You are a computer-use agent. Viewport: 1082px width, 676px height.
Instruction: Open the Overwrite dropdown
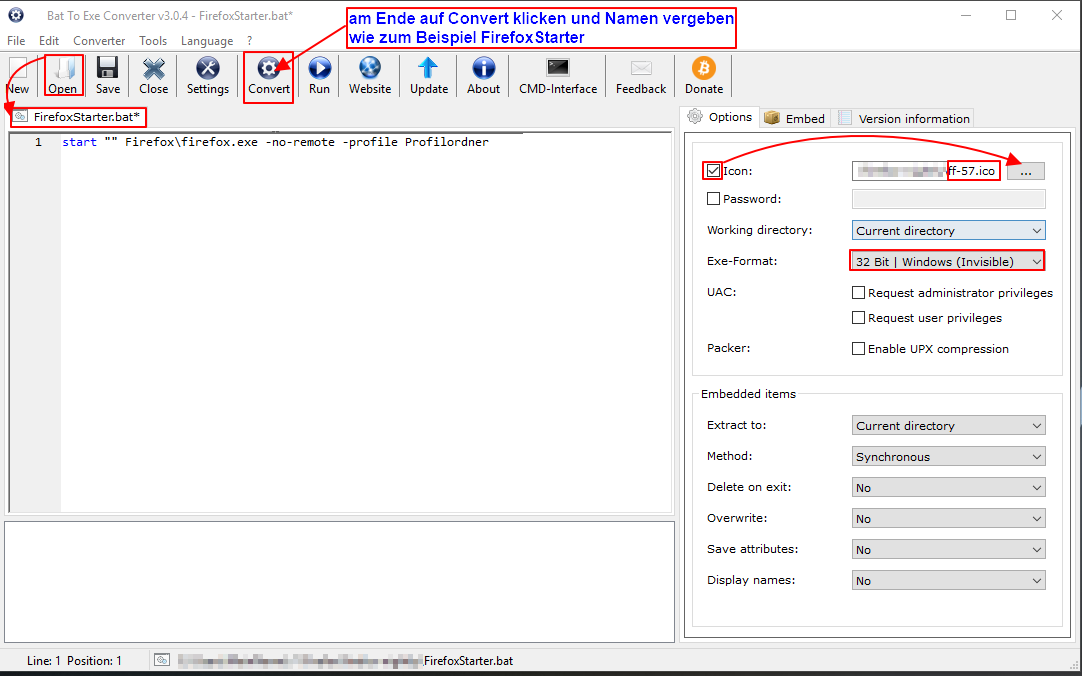tap(948, 519)
